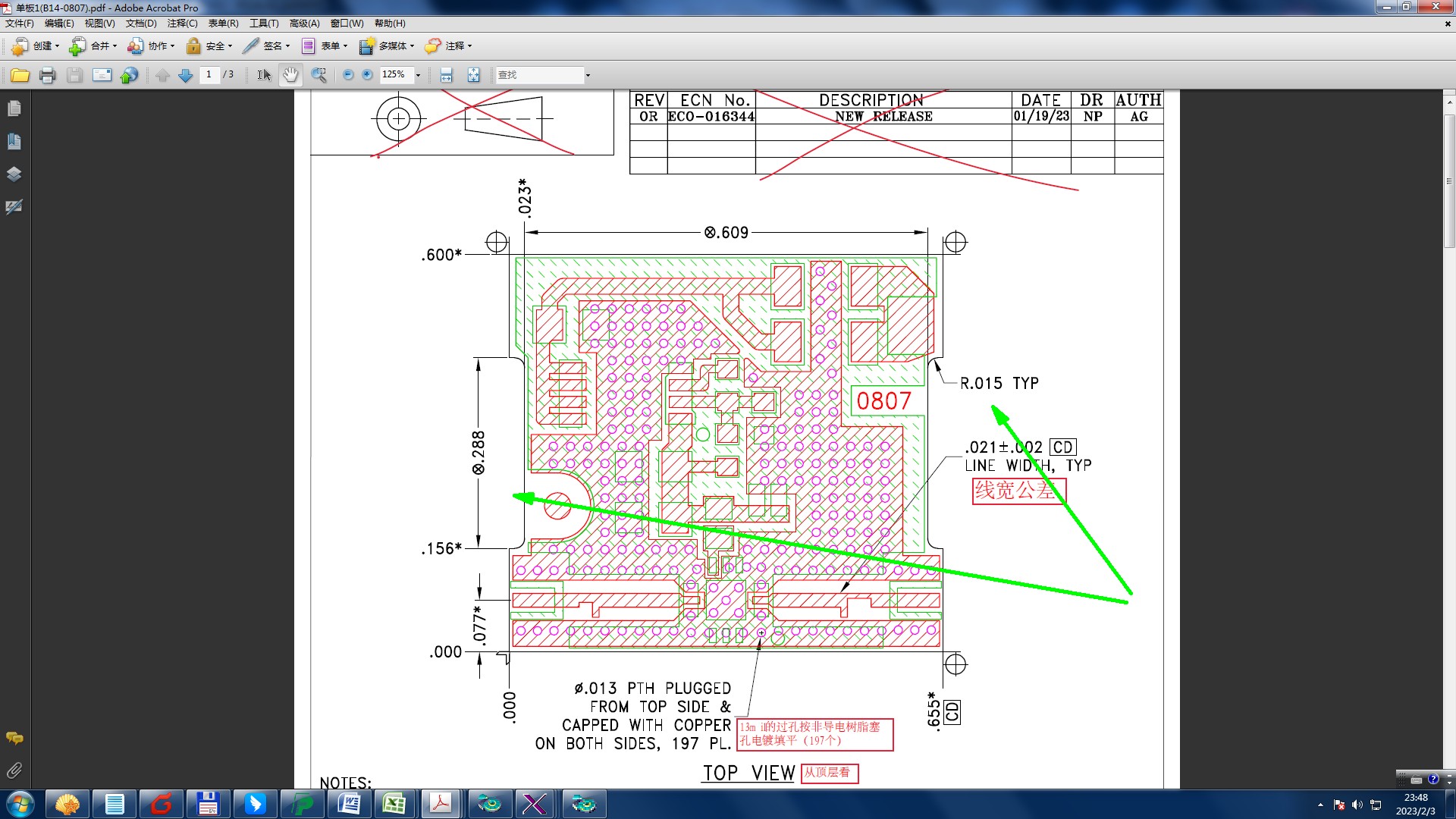
Task: Open the 编辑(E) menu
Action: [59, 24]
